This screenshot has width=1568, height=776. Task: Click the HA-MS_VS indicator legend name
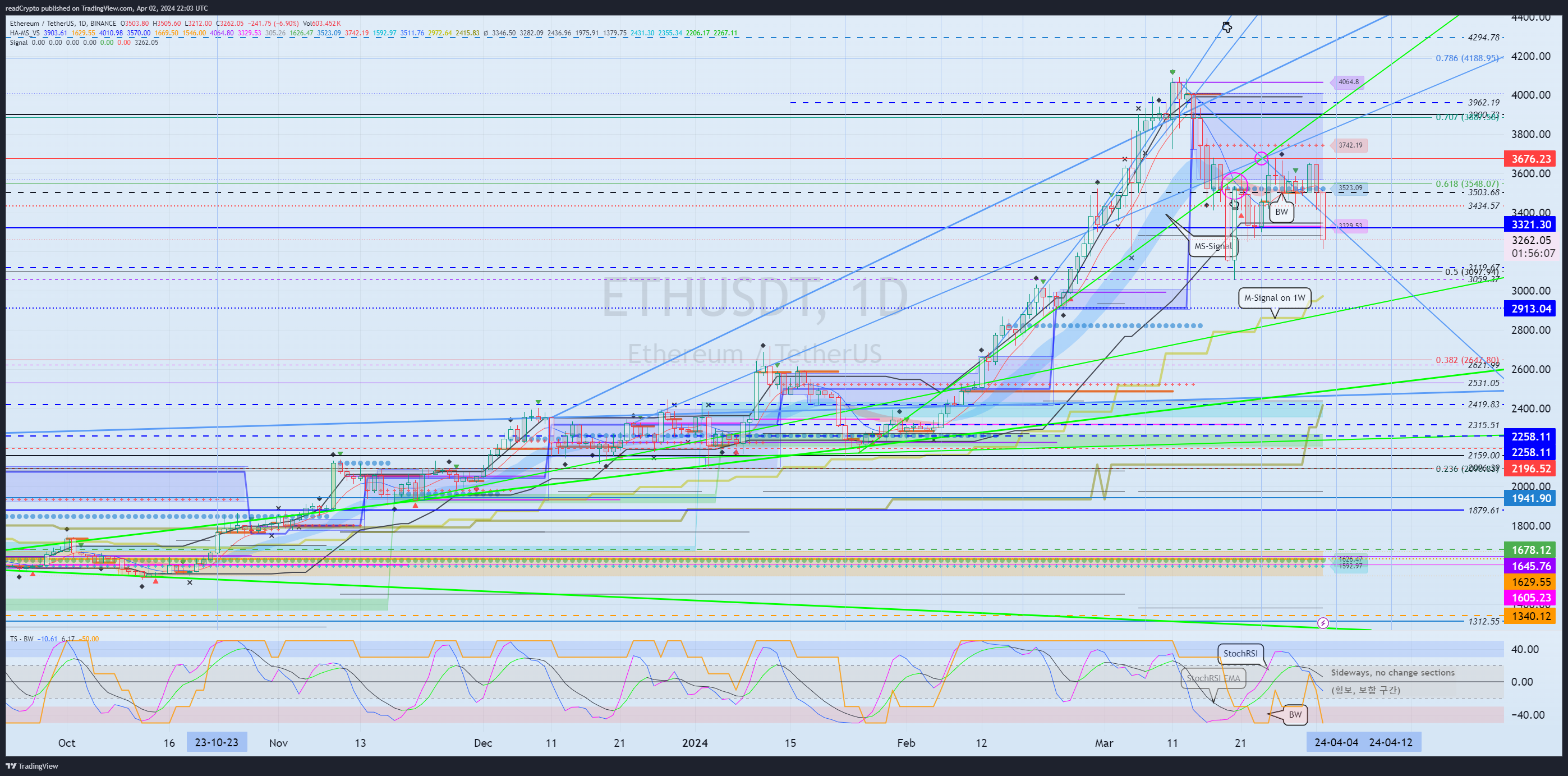(25, 33)
